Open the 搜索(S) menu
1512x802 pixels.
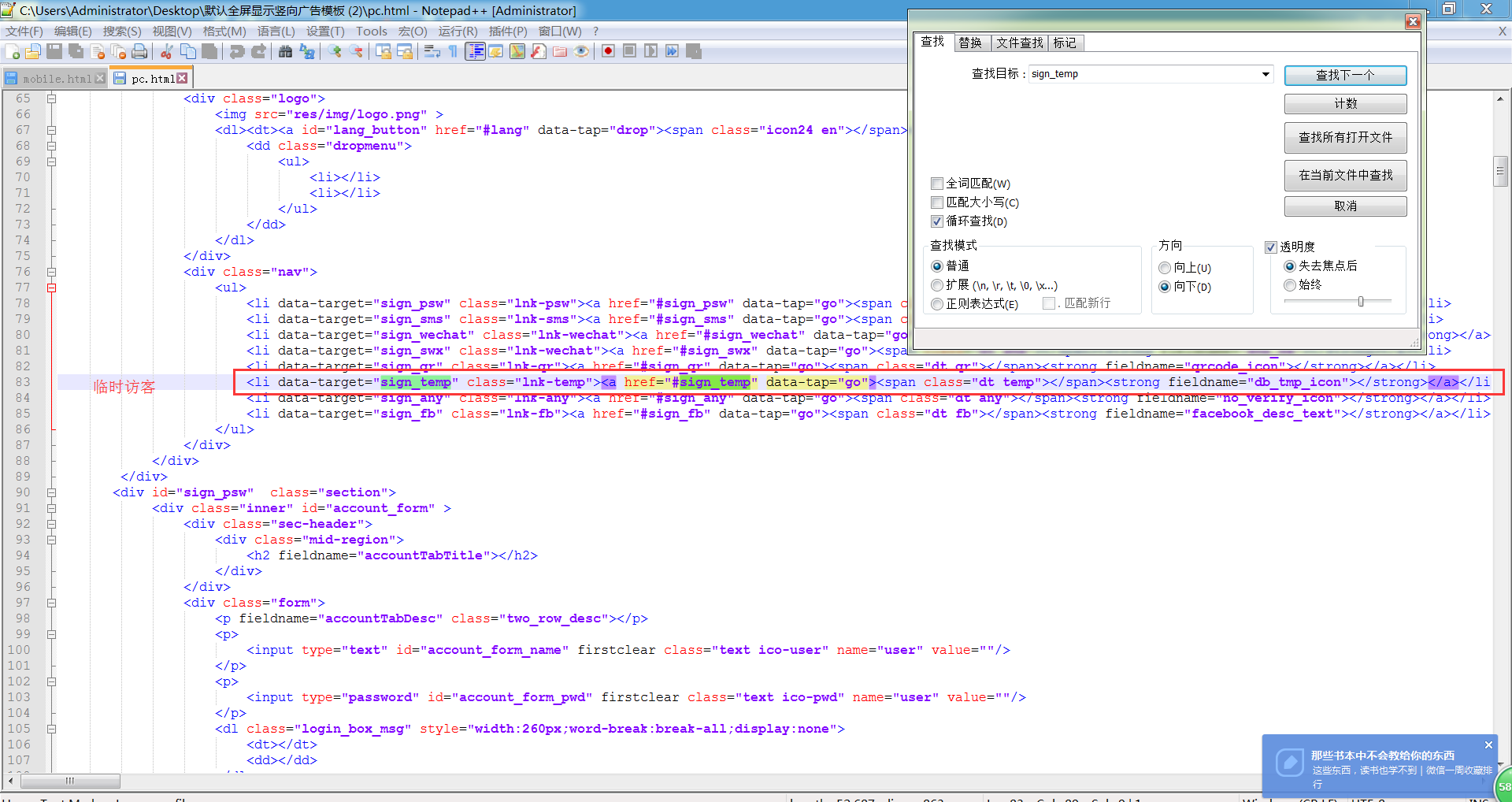[122, 32]
